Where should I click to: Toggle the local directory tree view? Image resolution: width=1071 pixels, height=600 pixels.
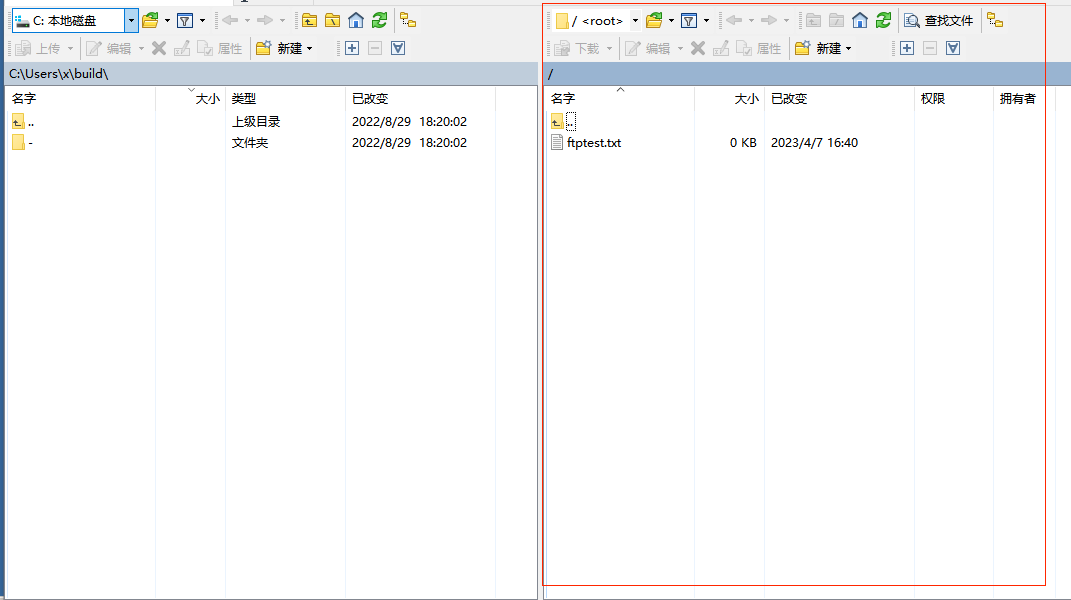(x=408, y=20)
